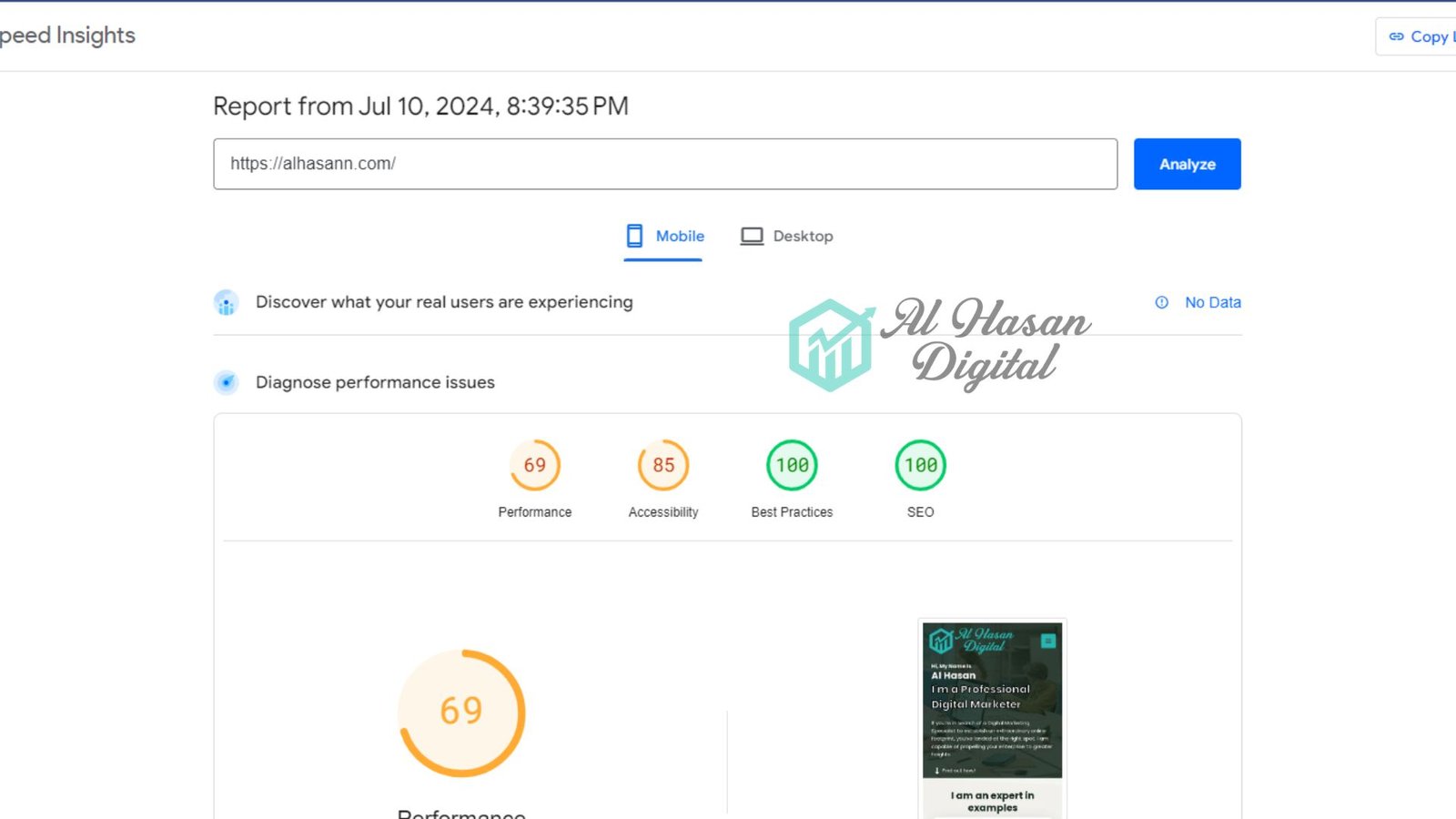Open the mobile page screenshot thumbnail

click(992, 719)
